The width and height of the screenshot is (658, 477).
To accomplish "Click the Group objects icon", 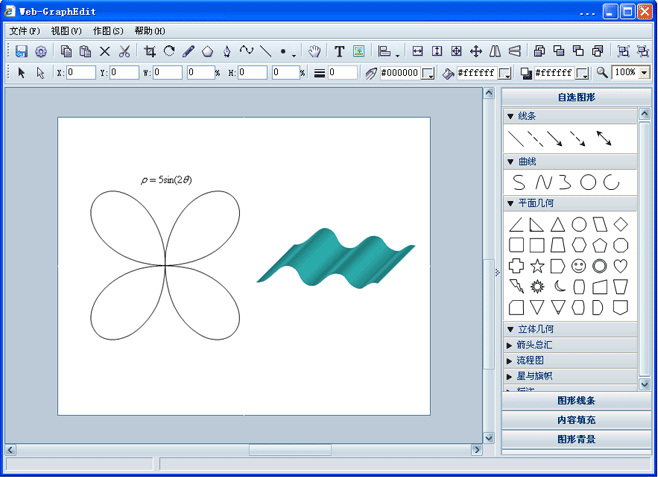I will pyautogui.click(x=623, y=51).
